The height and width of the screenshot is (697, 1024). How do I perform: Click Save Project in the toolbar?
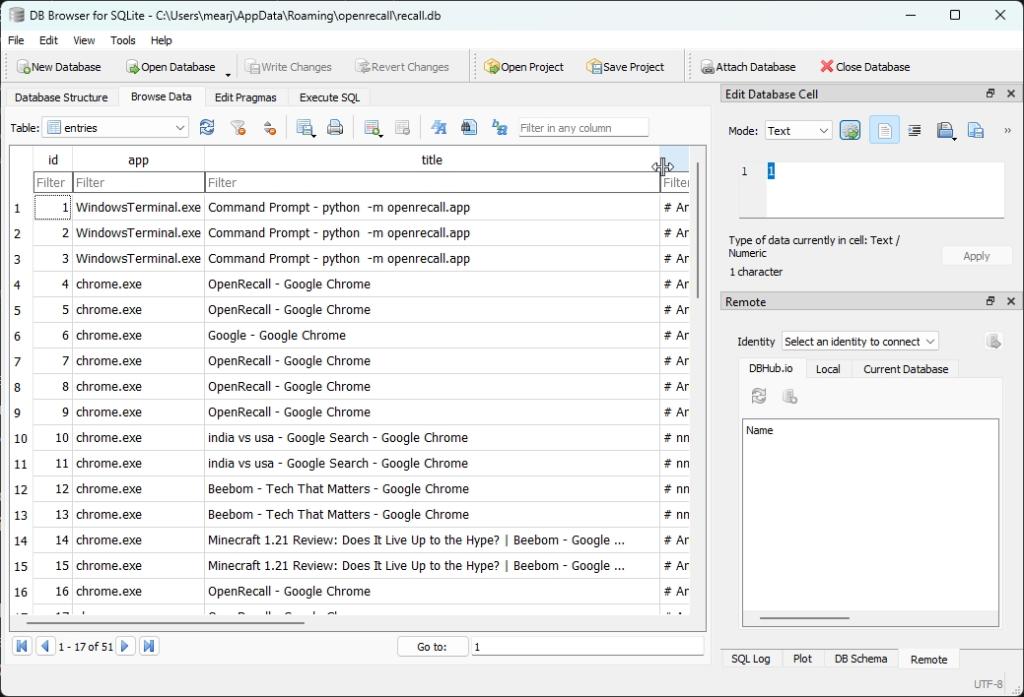(x=625, y=67)
